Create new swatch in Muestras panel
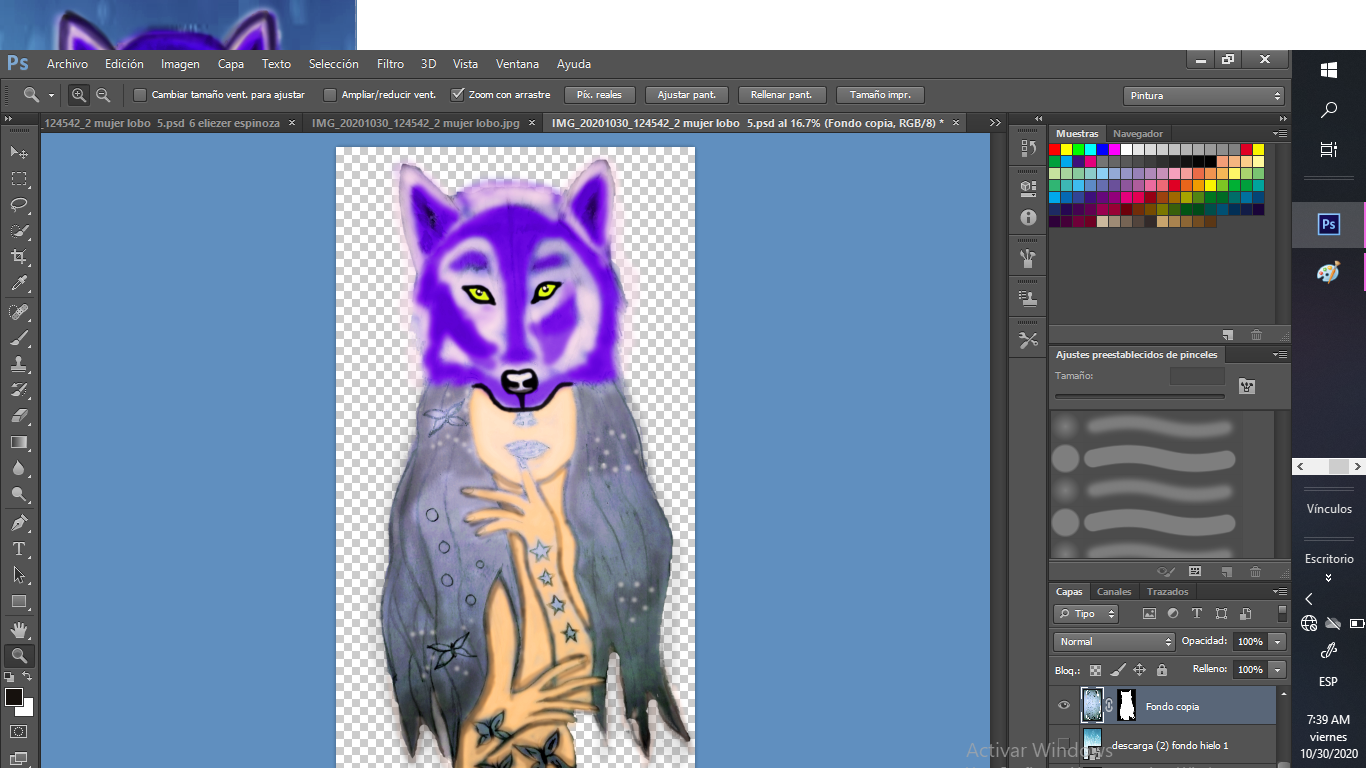The width and height of the screenshot is (1366, 768). (x=1228, y=335)
